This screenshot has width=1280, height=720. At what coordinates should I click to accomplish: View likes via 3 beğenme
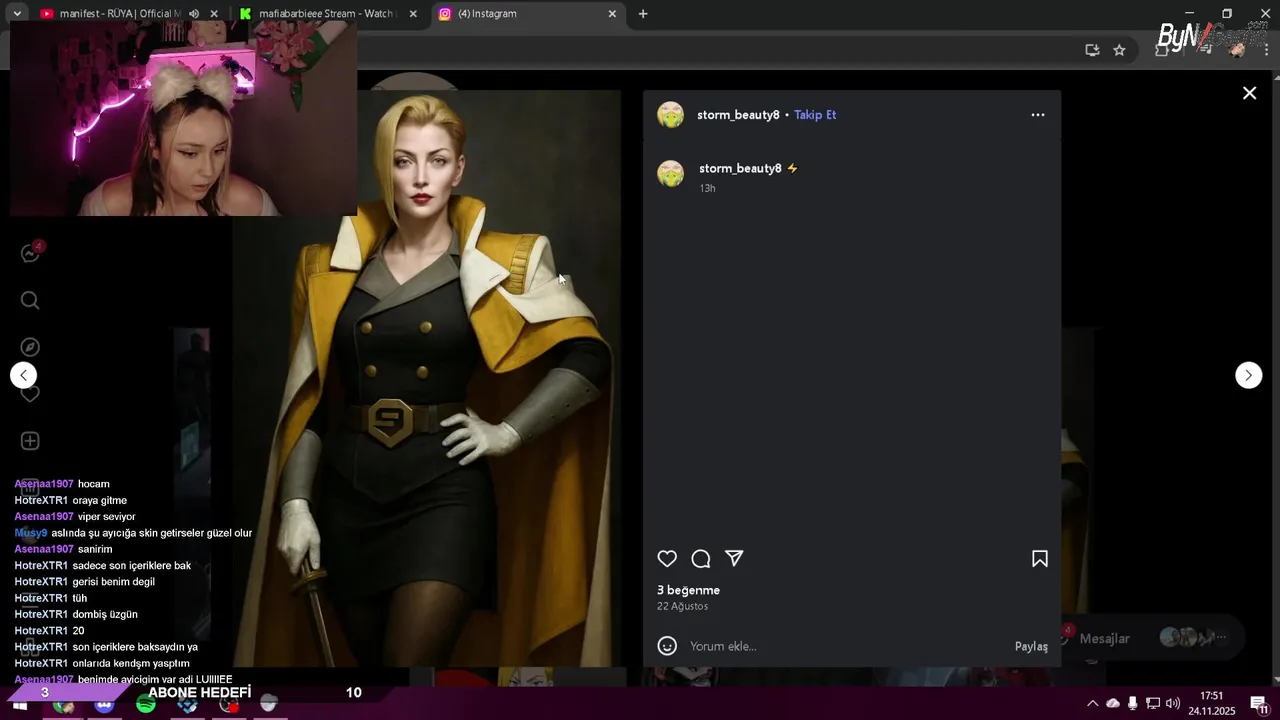[688, 590]
